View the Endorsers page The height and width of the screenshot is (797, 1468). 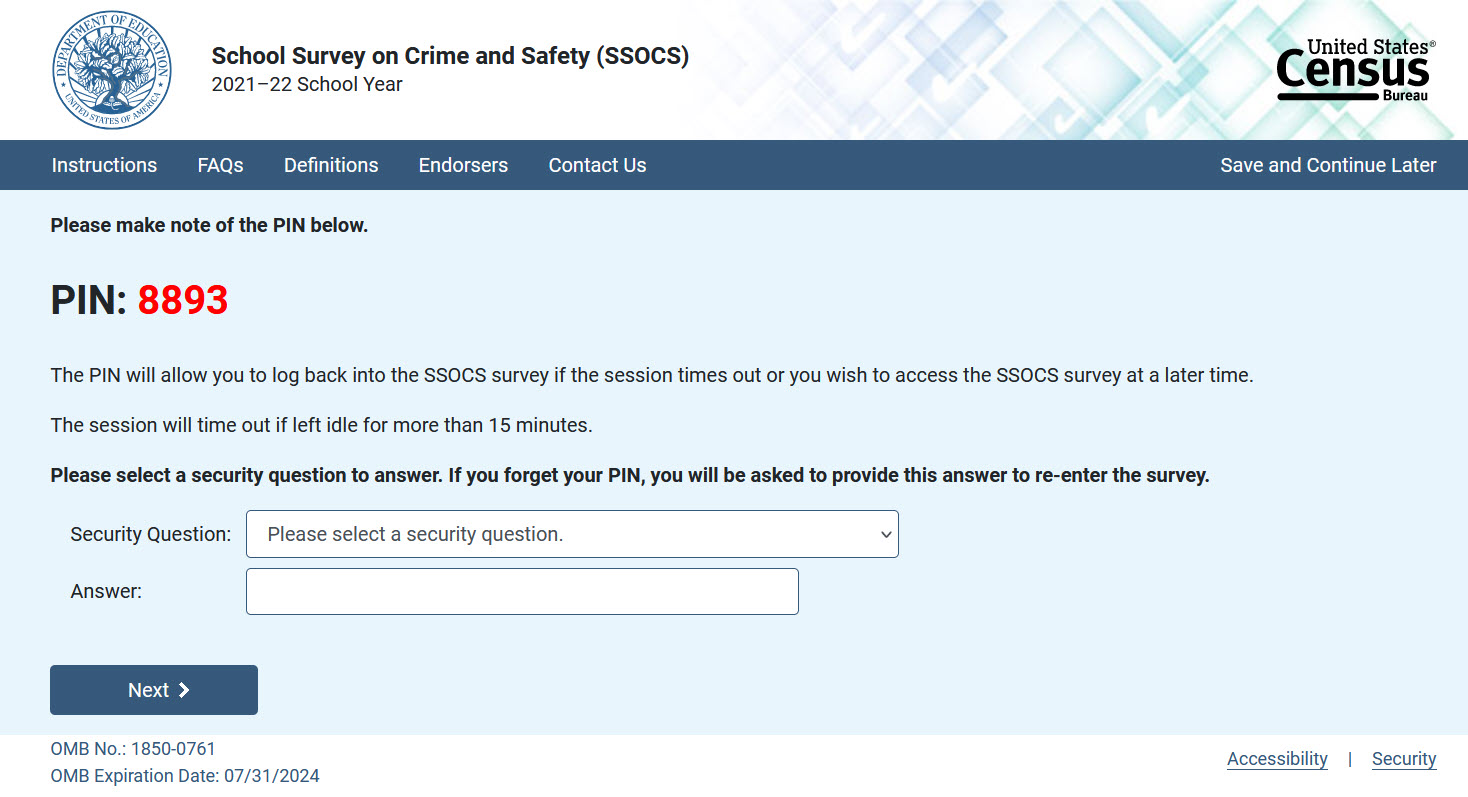point(463,165)
